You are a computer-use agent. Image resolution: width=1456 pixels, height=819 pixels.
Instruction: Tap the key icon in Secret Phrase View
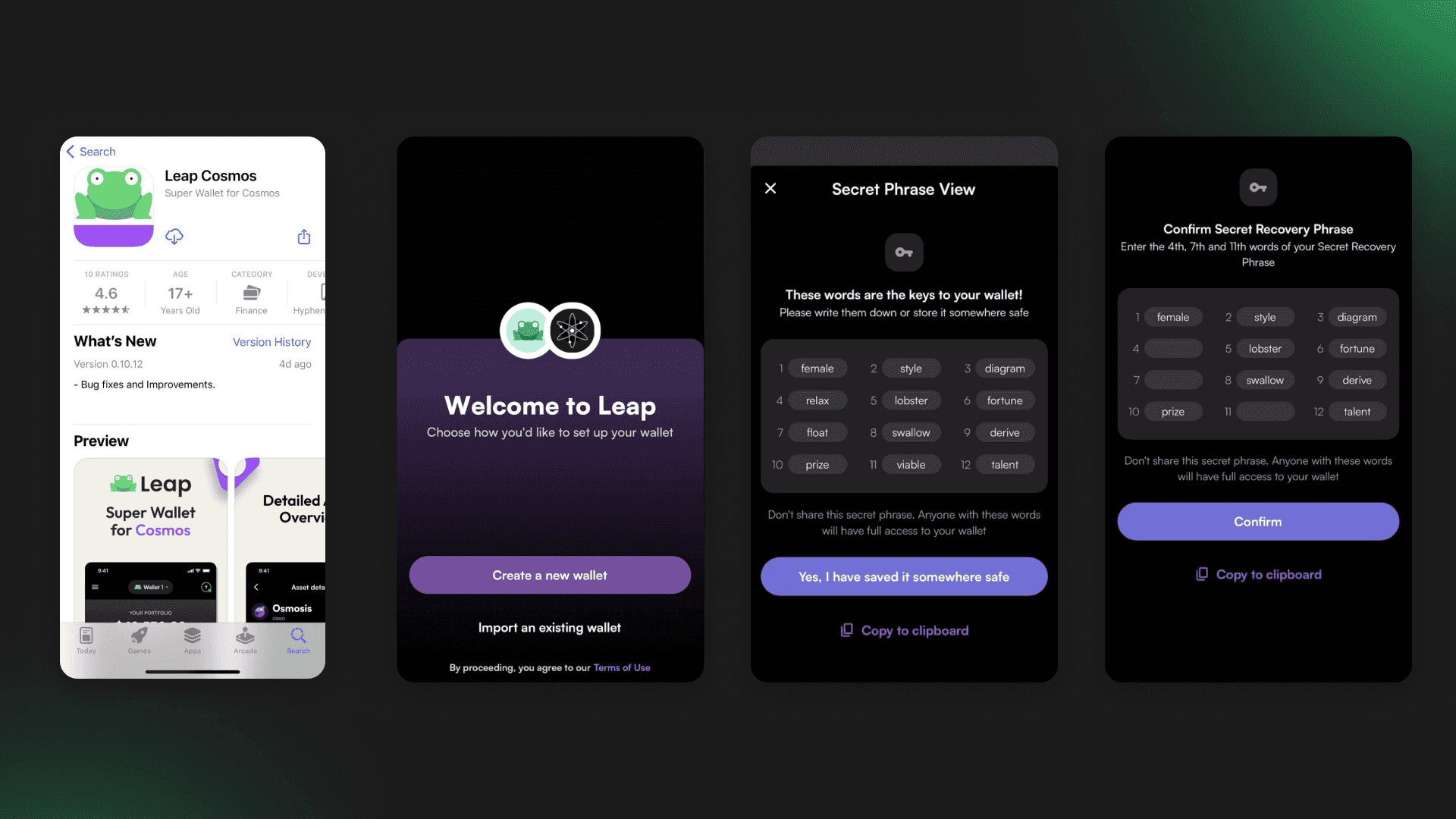click(x=903, y=252)
